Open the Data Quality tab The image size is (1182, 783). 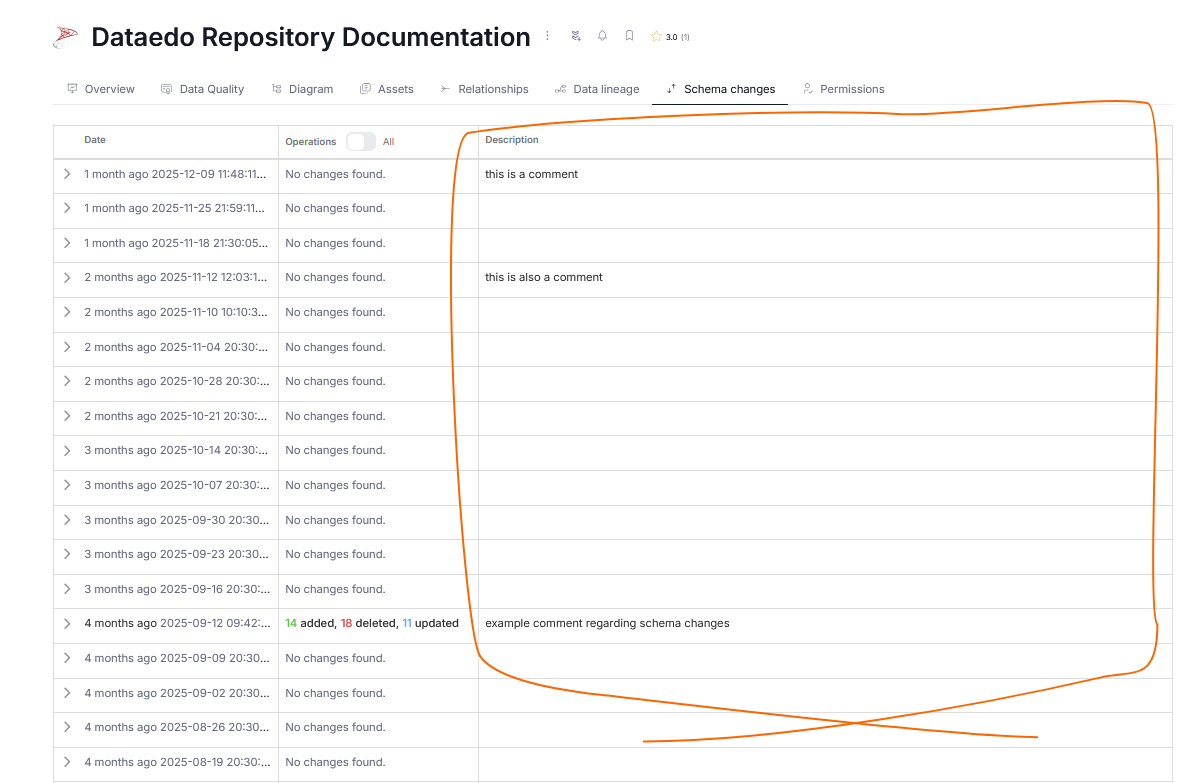[x=202, y=89]
